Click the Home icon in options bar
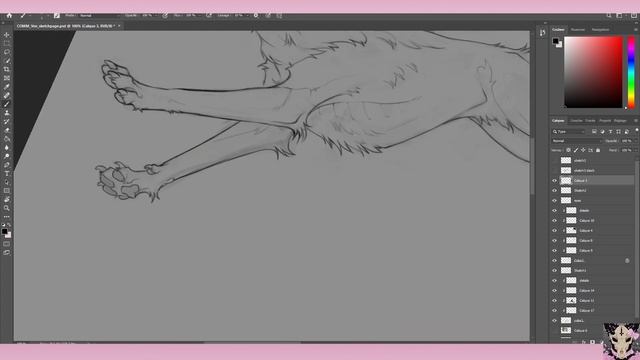640x360 pixels. (9, 16)
